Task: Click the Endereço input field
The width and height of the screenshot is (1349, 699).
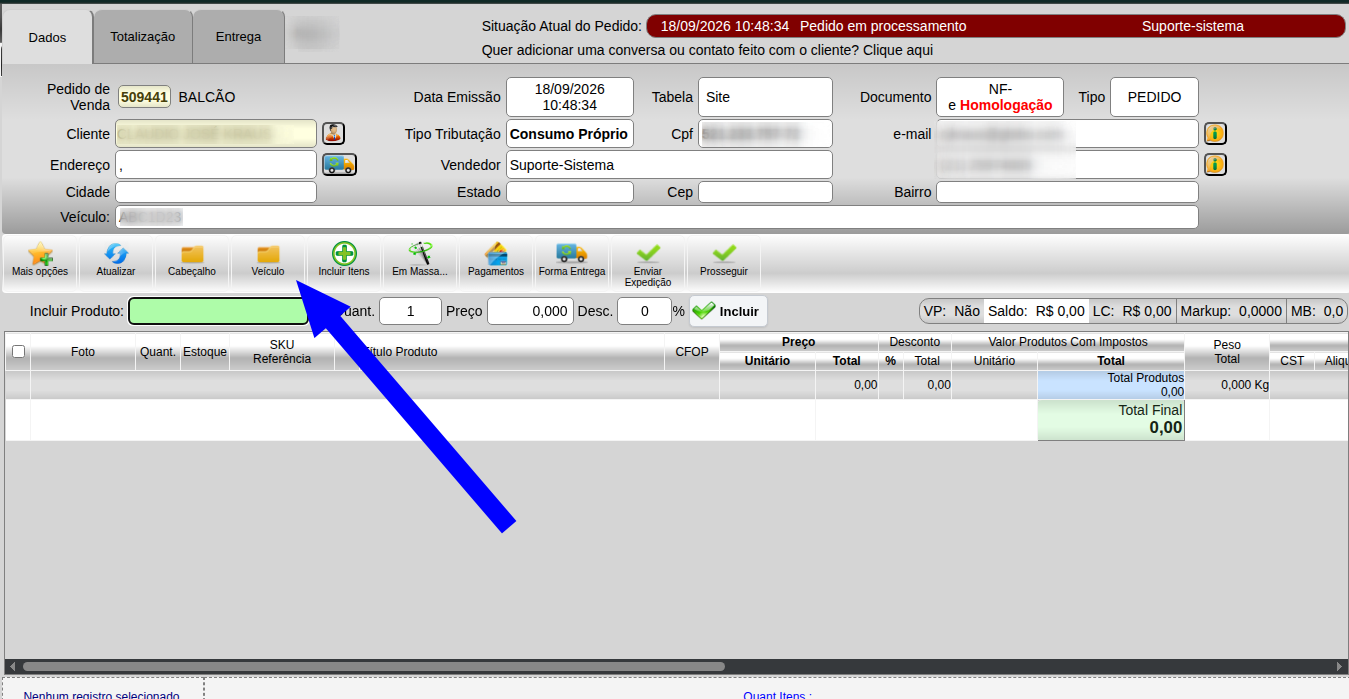Action: [x=216, y=165]
